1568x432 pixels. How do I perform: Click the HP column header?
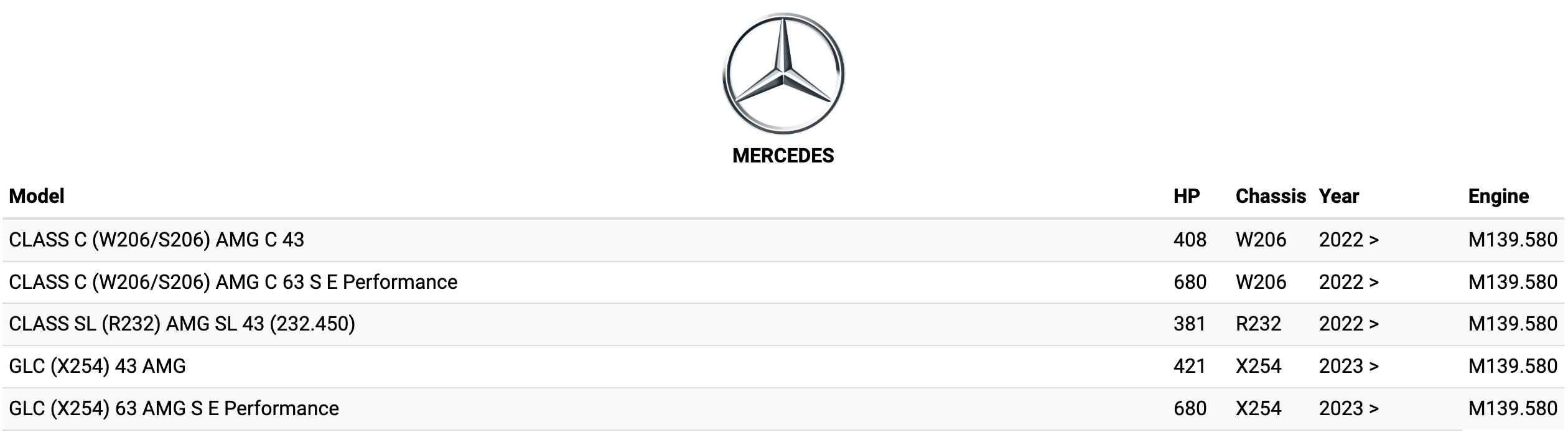1186,196
